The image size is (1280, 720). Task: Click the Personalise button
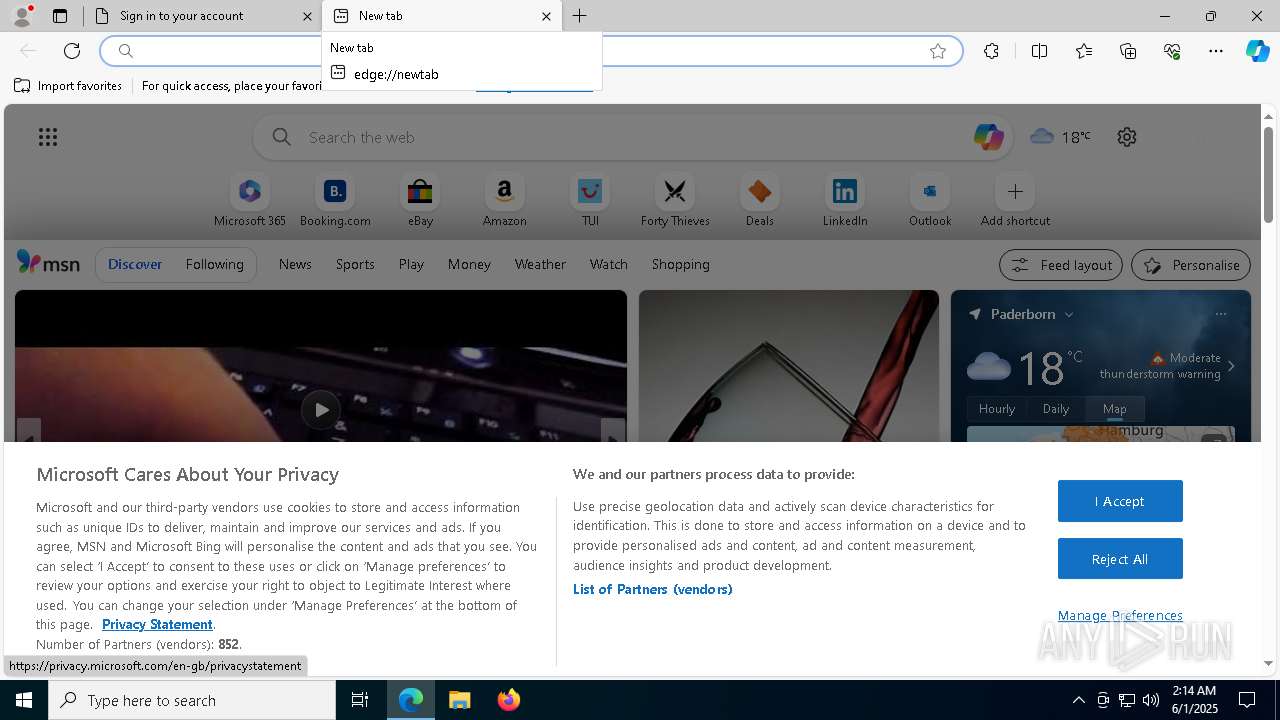(1191, 265)
